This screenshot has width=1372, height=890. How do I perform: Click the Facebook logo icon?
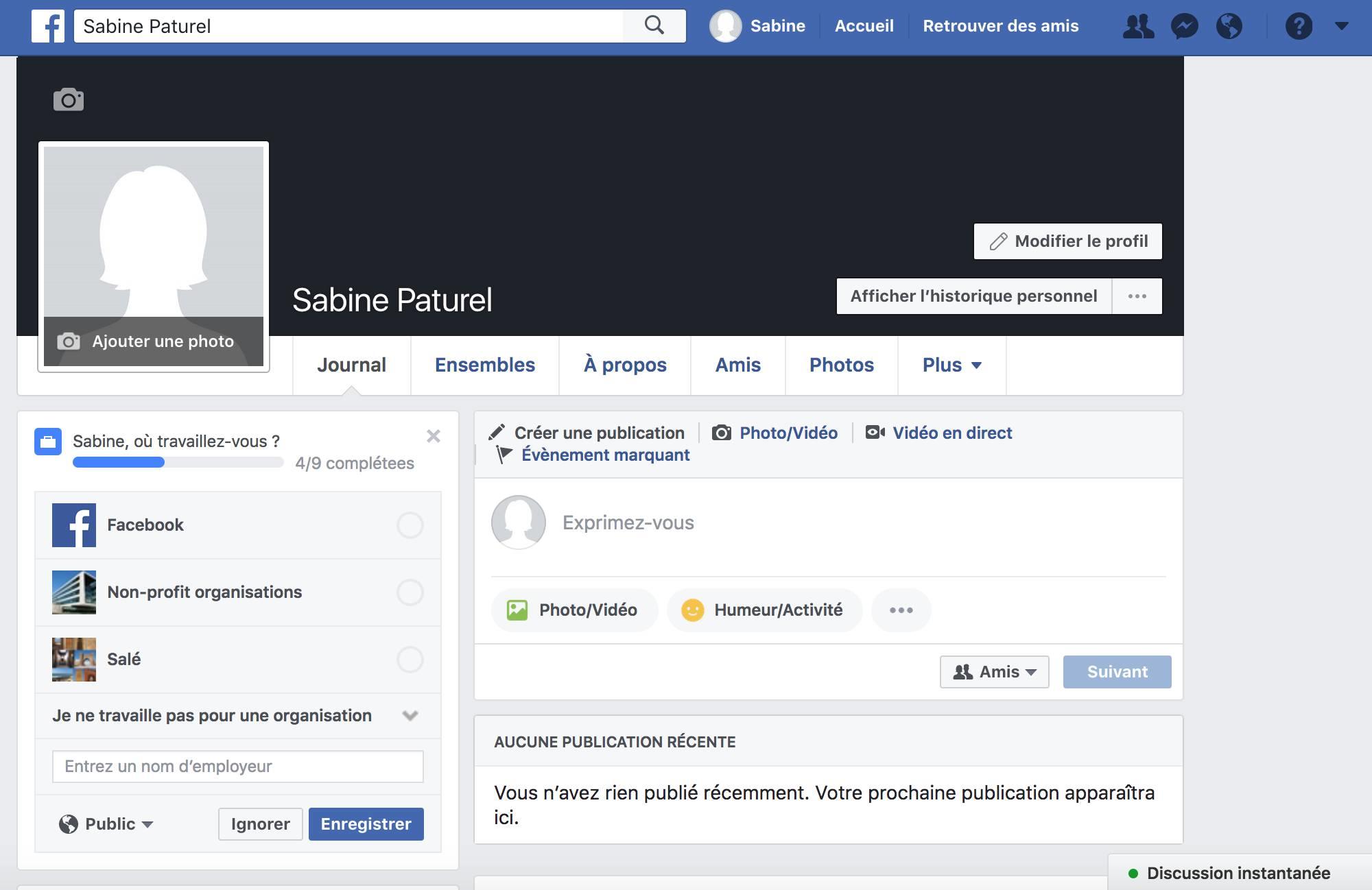(48, 27)
